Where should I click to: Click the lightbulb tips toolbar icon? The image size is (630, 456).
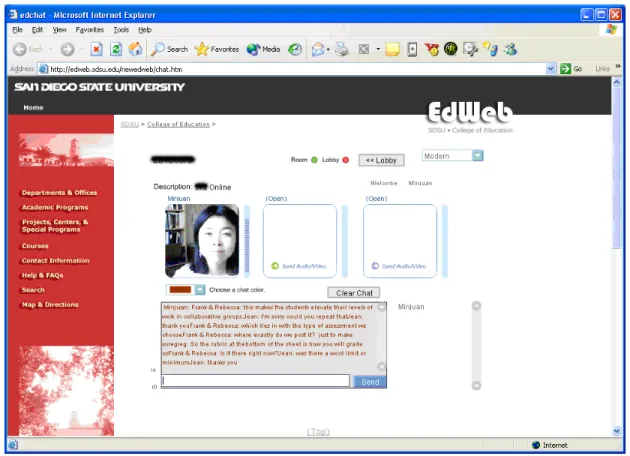point(491,49)
